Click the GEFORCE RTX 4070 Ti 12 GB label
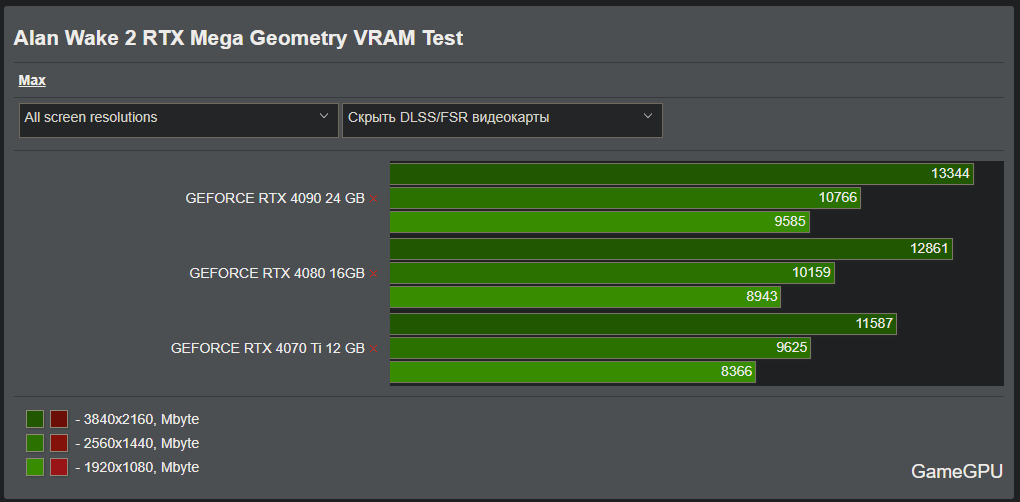The image size is (1020, 502). (268, 349)
